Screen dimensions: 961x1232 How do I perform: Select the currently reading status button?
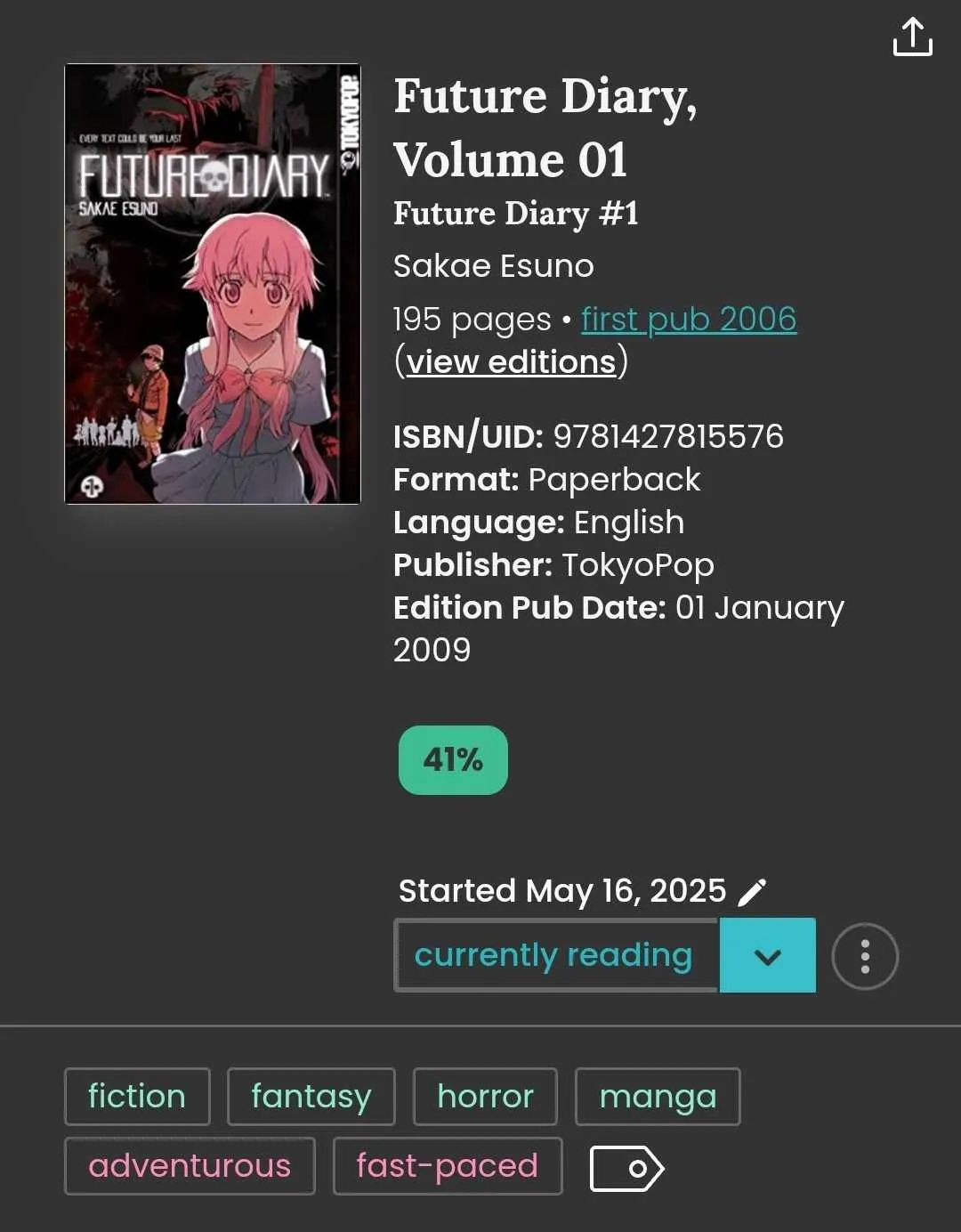tap(556, 955)
